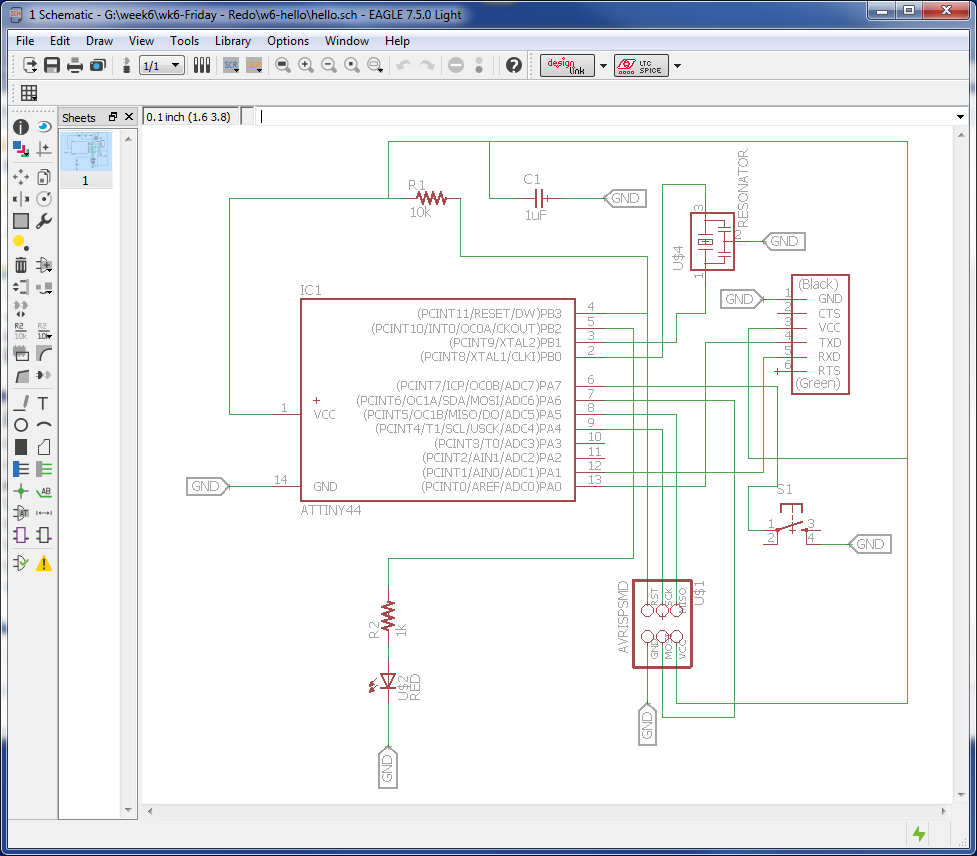Zoom in with the plus magnifier
The height and width of the screenshot is (856, 977).
305,65
